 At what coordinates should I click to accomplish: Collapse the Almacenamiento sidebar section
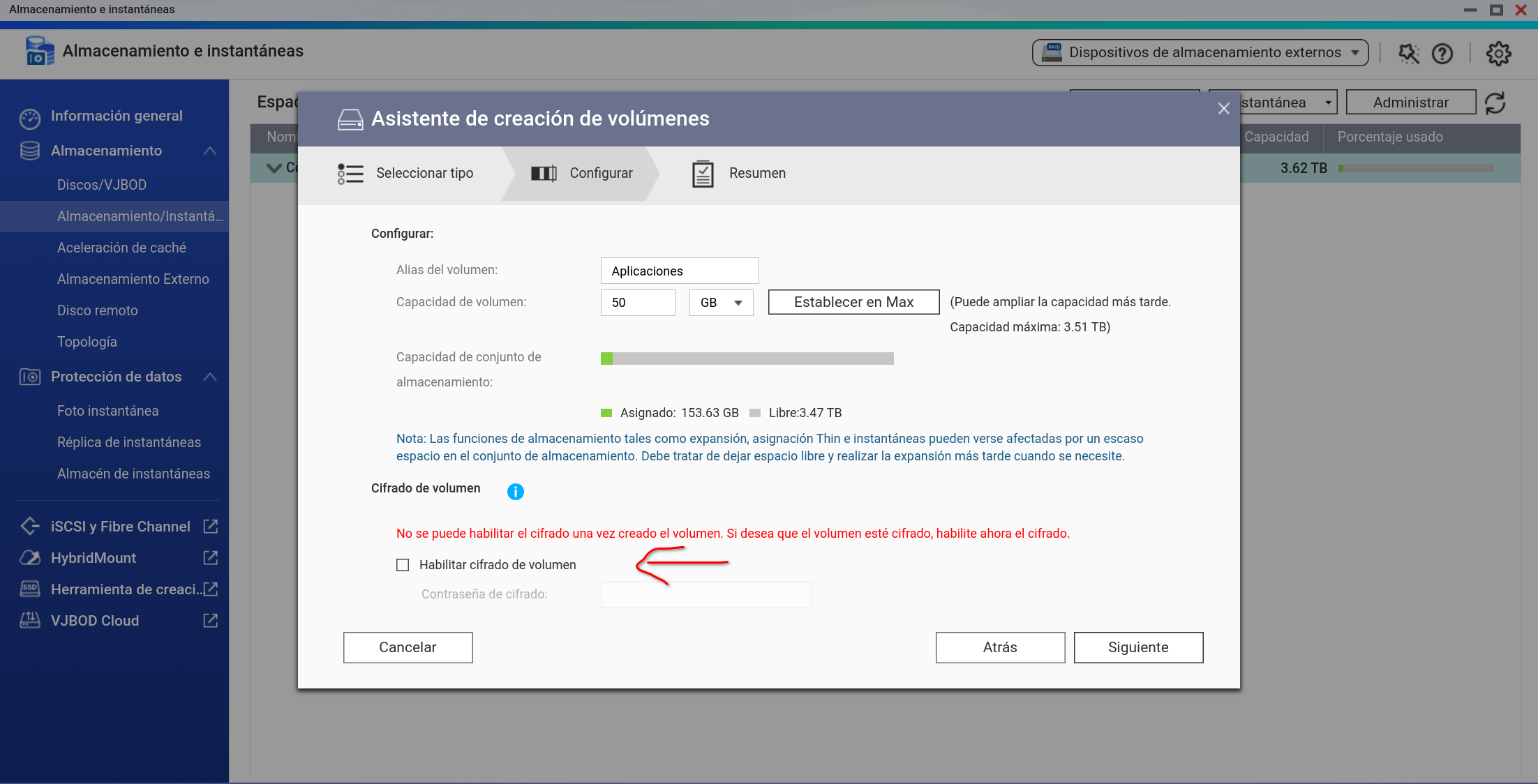coord(210,151)
